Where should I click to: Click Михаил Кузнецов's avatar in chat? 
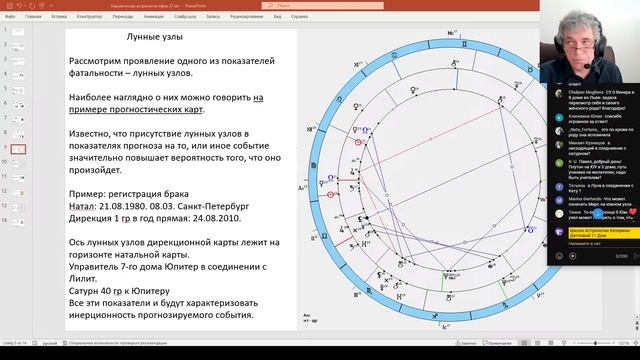pyautogui.click(x=559, y=145)
